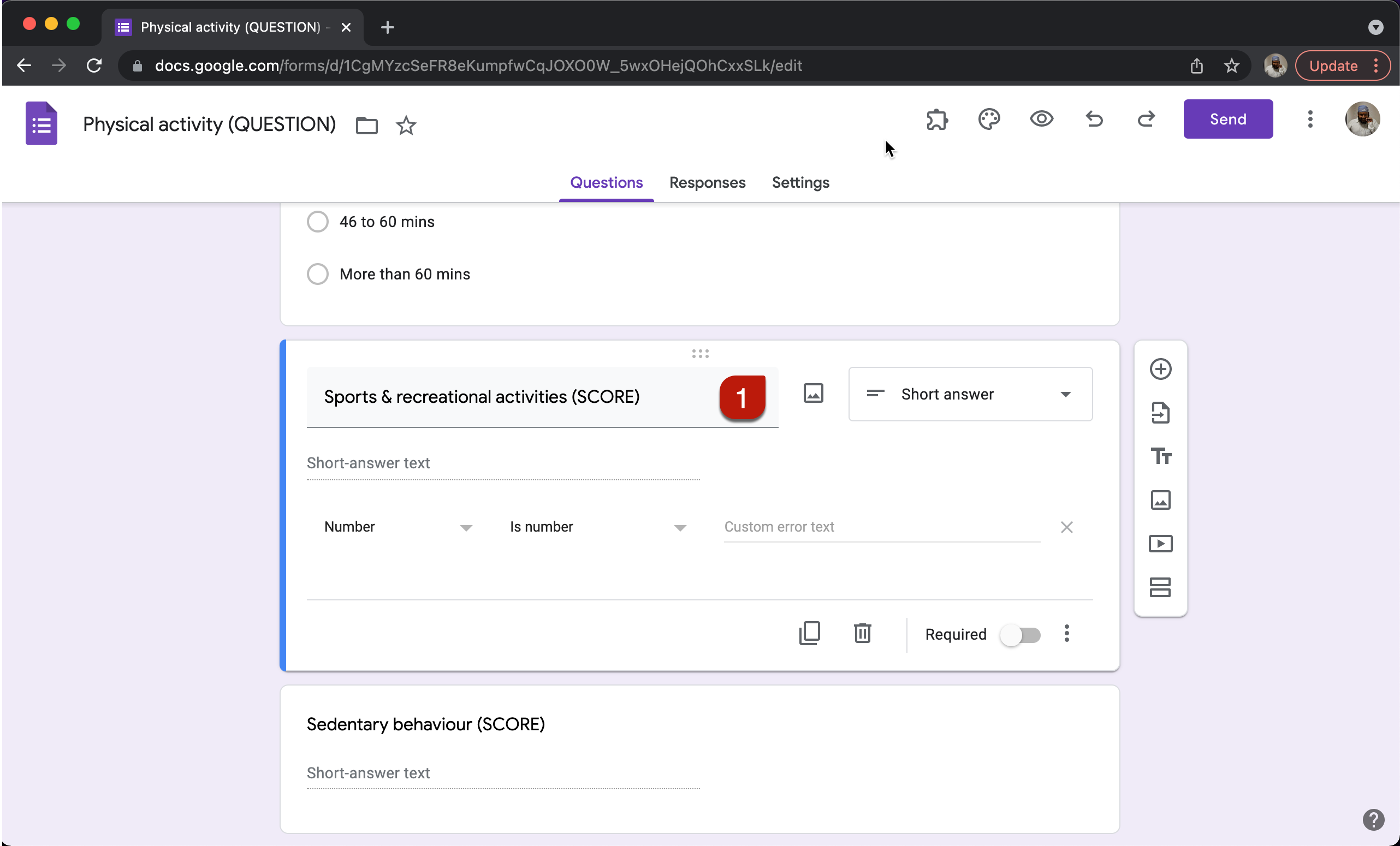Click the more options three-dot menu

(1068, 634)
